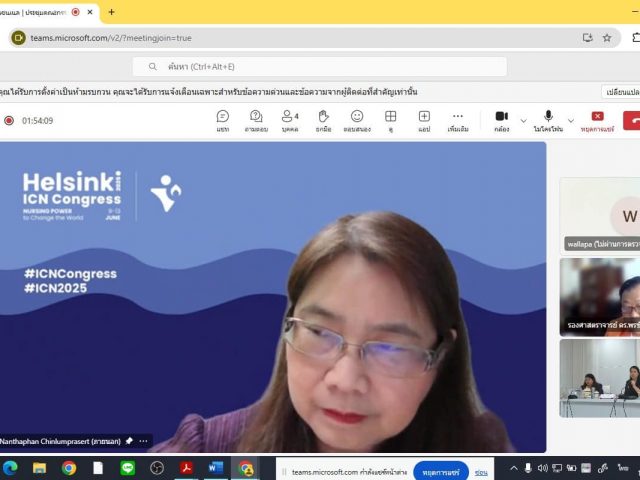Open options for Nanthaphan's video tile
The height and width of the screenshot is (480, 640).
click(143, 441)
